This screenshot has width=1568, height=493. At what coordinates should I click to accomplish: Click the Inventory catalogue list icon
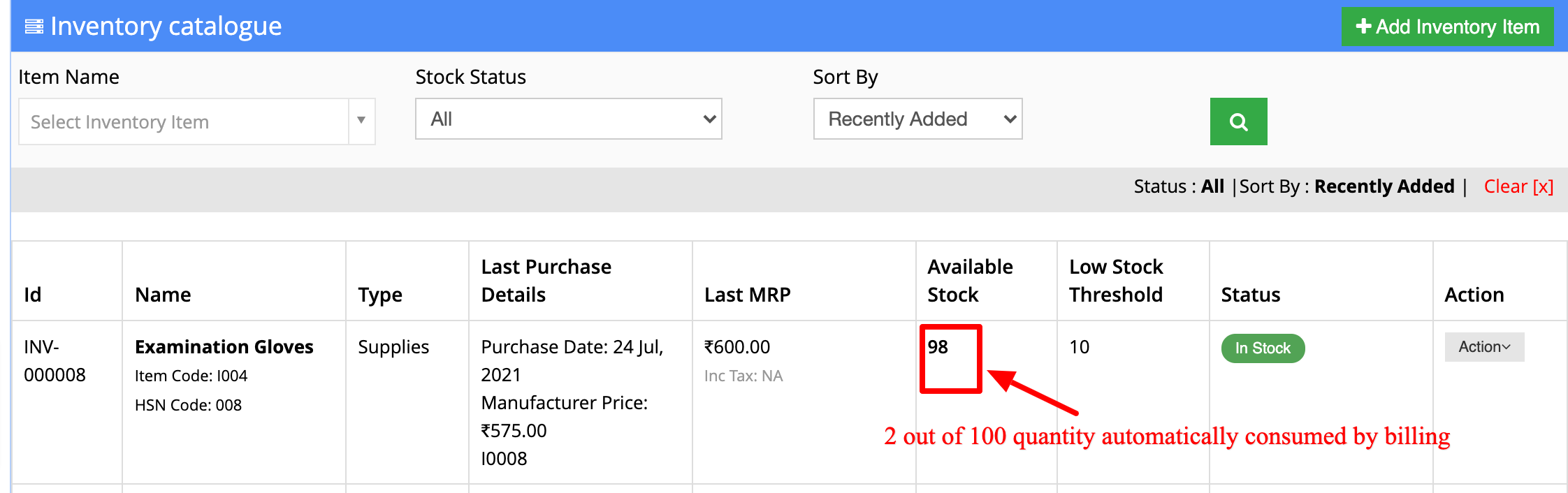[34, 27]
